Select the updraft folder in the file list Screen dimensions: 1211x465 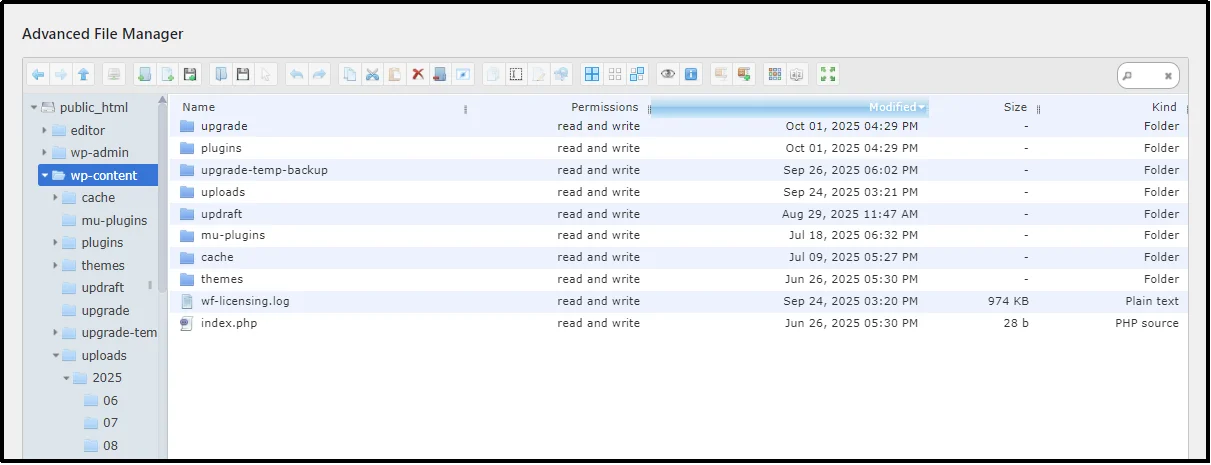click(x=679, y=214)
